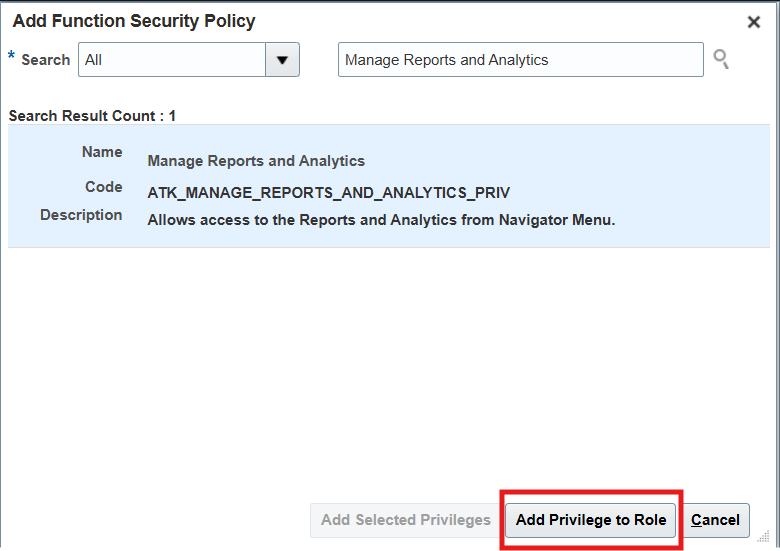Click the ATK_MANAGE_REPORTS_AND_ANALYTICS_PRIV code value
This screenshot has height=551, width=780.
(328, 193)
